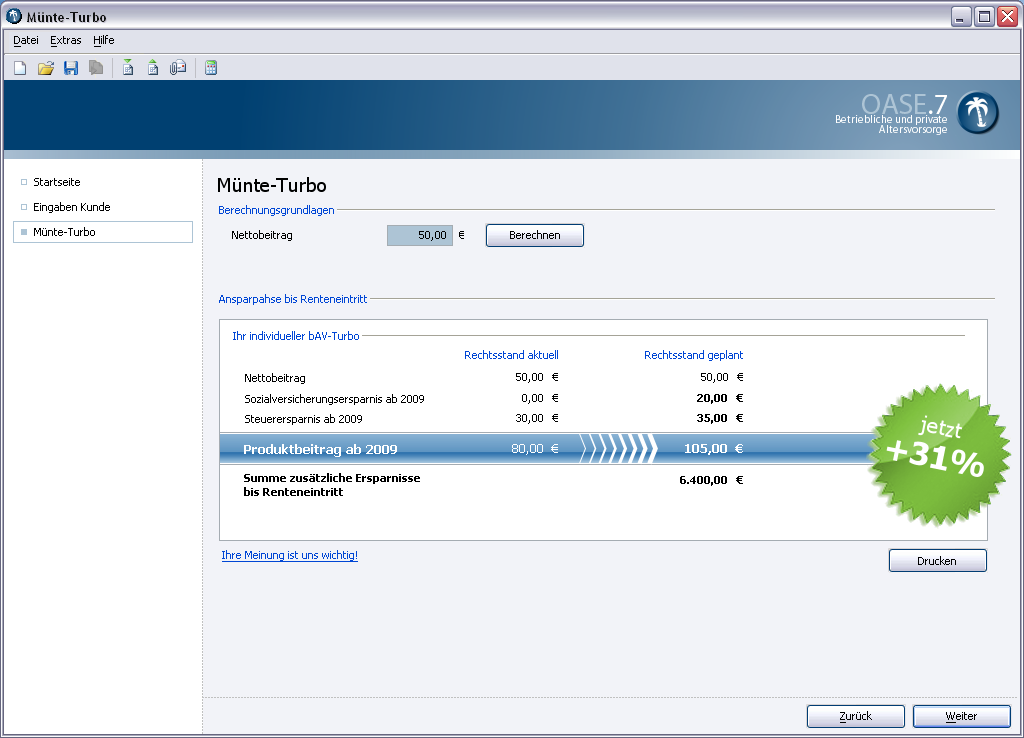The width and height of the screenshot is (1024, 738).
Task: Send by email with paperclip envelope icon
Action: click(178, 68)
